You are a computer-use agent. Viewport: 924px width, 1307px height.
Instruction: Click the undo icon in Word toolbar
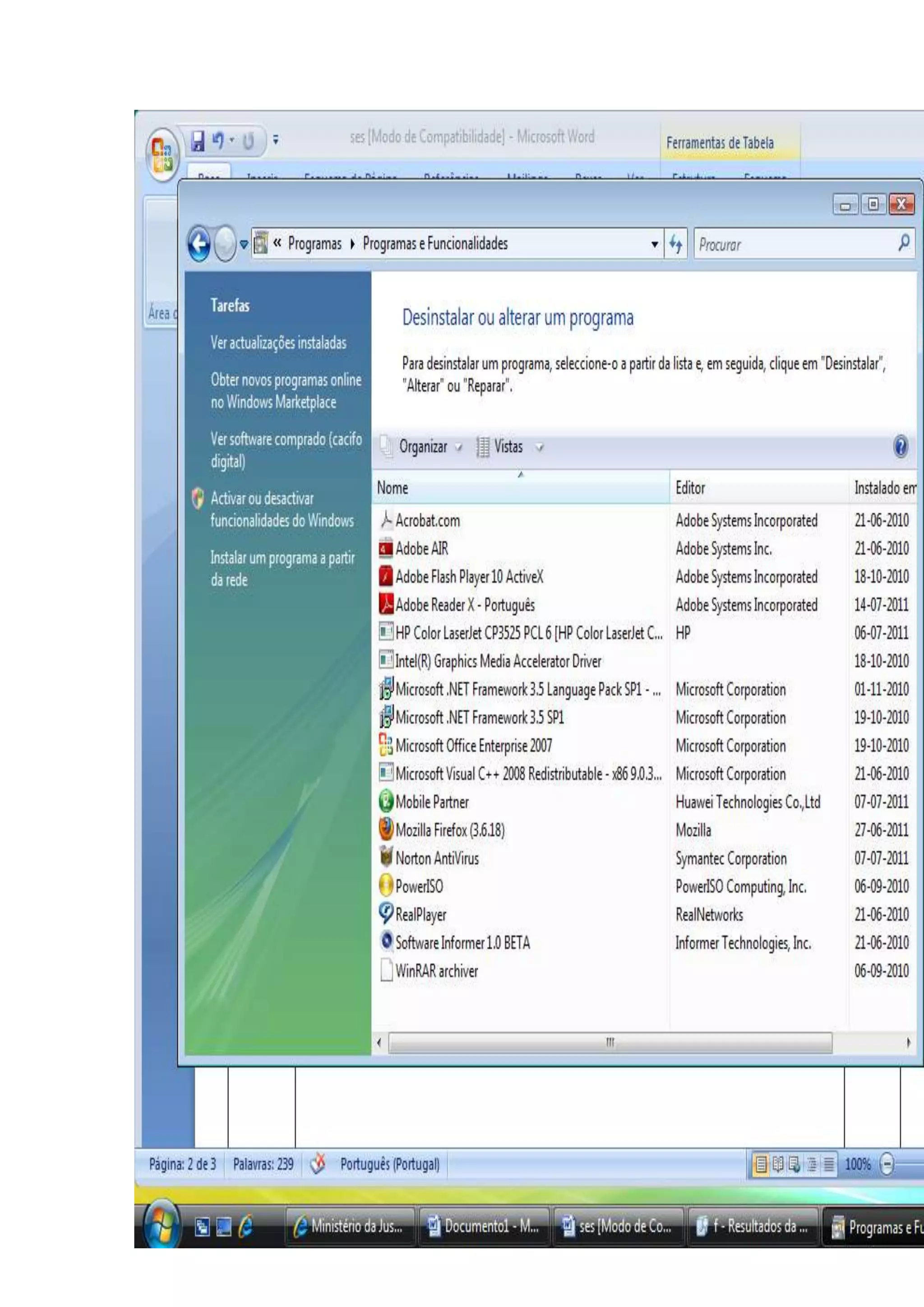218,140
